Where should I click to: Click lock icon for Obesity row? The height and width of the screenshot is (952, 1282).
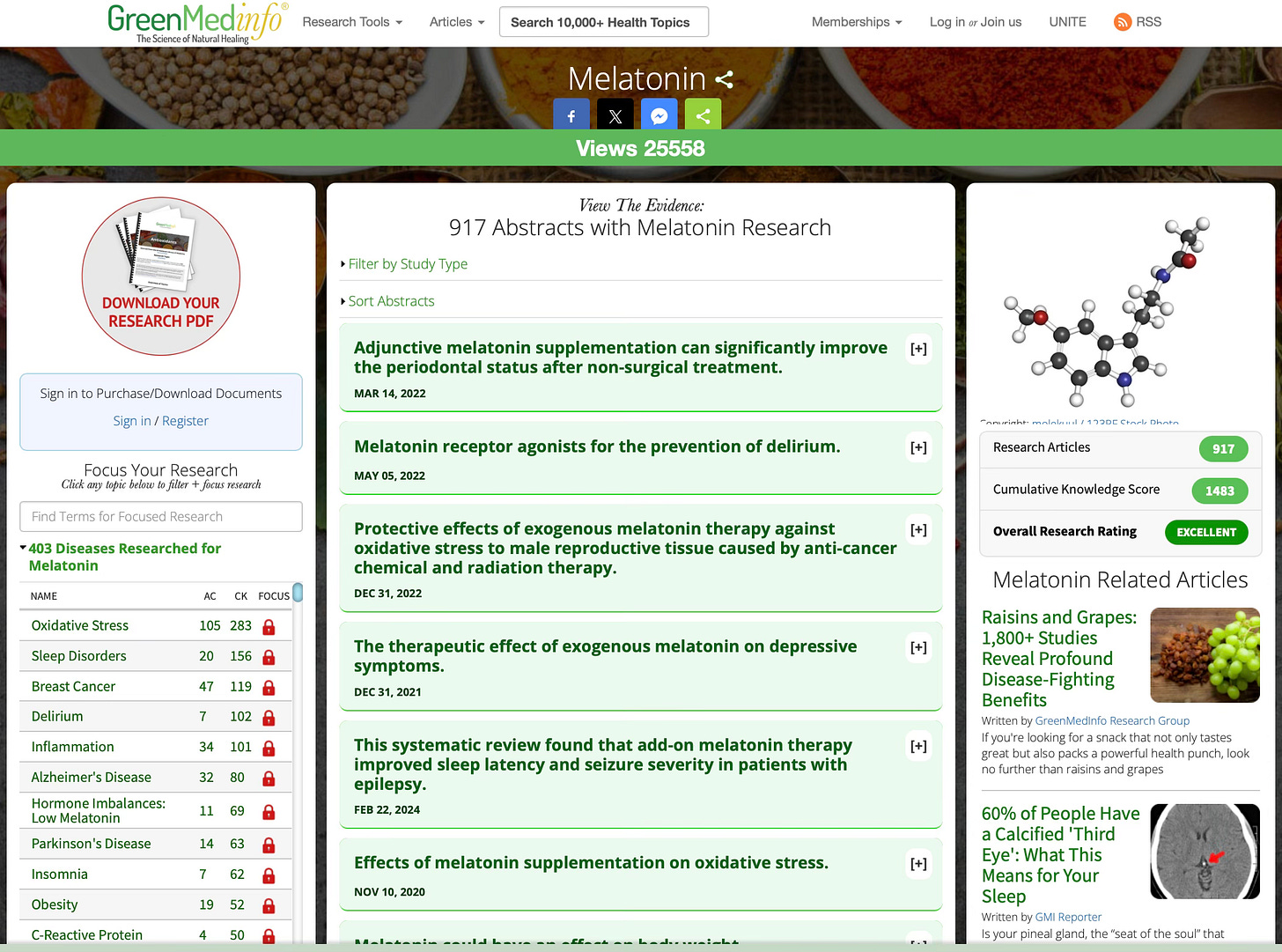tap(269, 906)
